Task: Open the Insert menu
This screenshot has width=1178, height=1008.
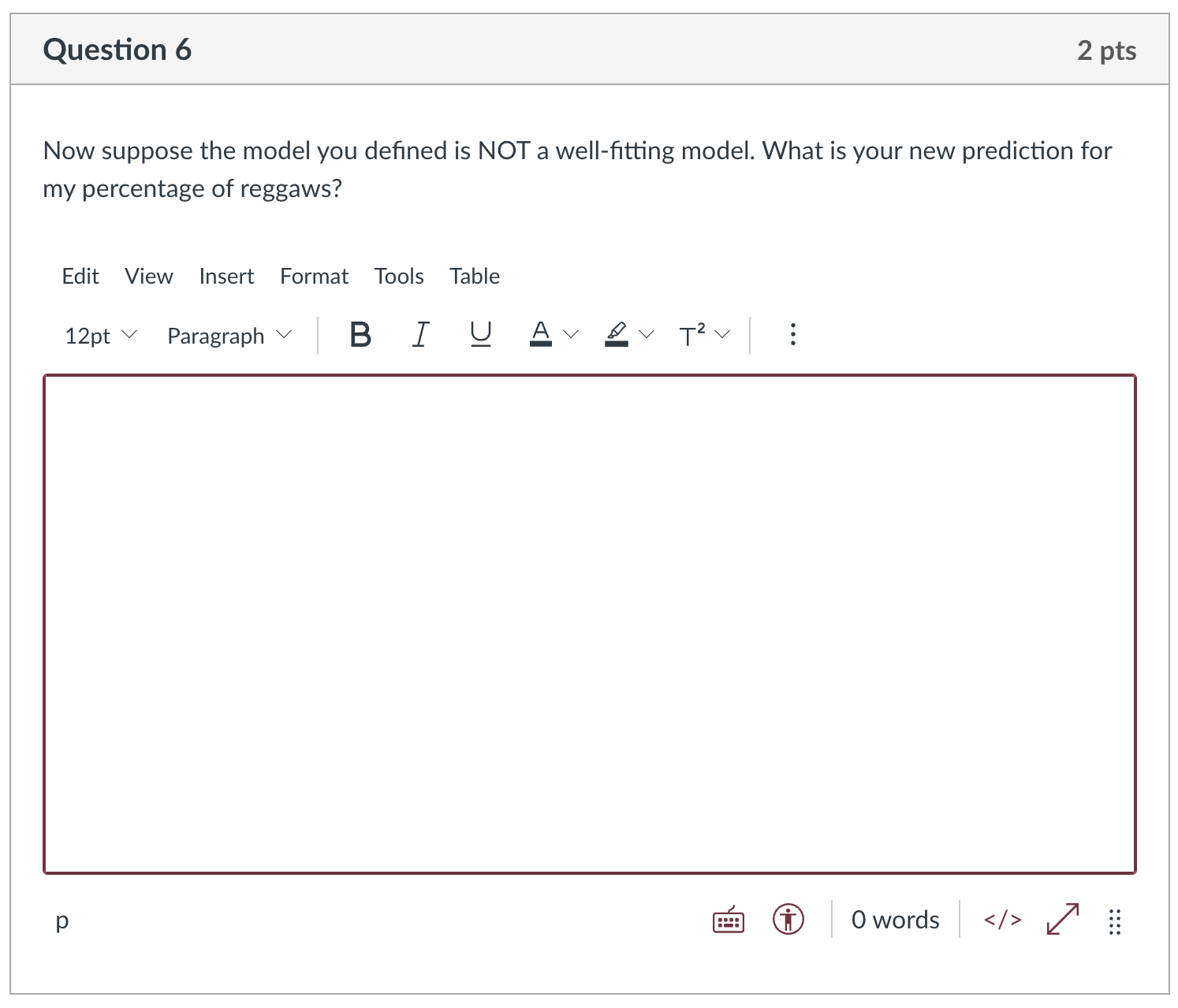Action: [x=226, y=276]
